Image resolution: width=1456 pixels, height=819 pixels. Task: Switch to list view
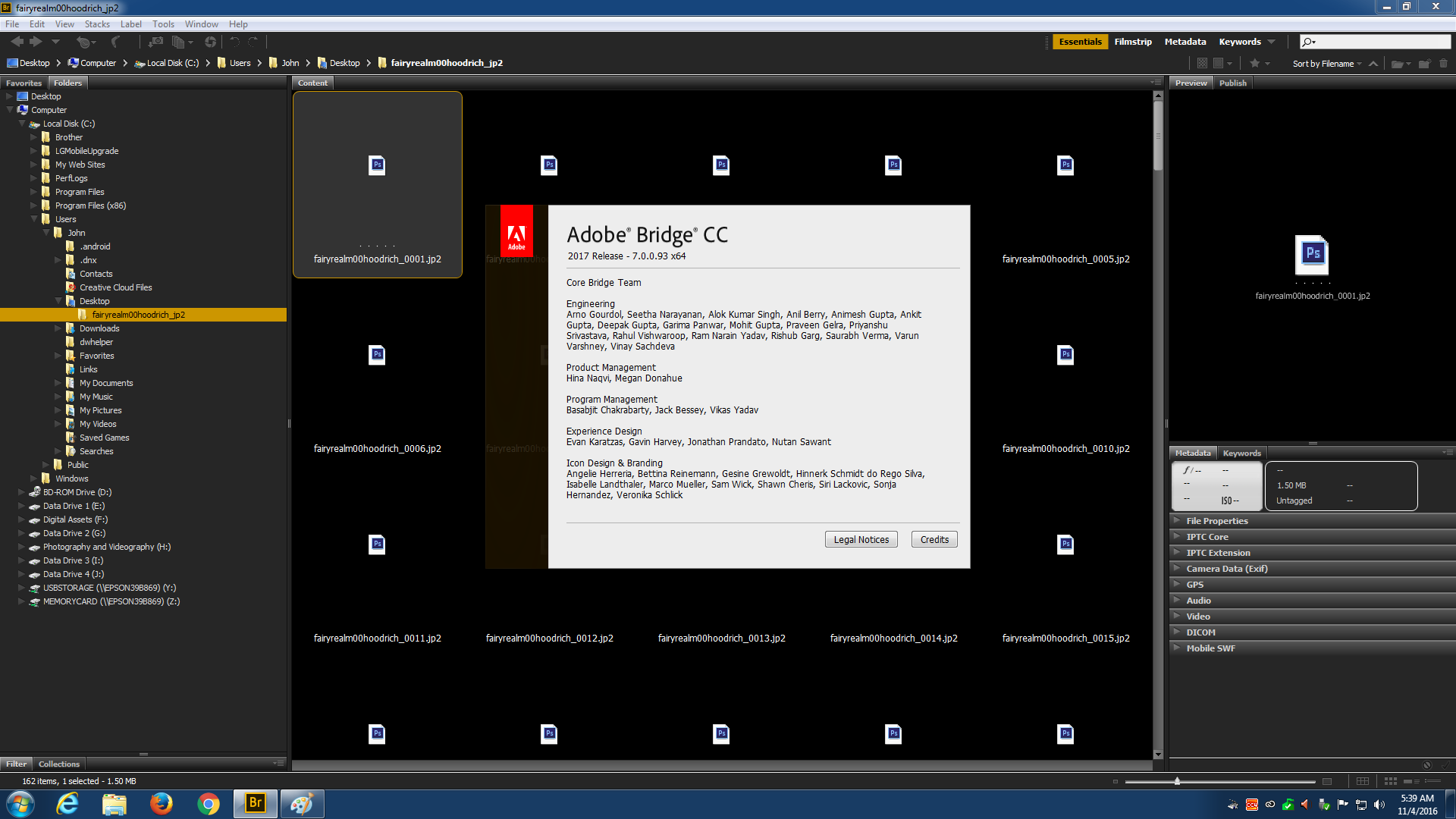pos(1432,781)
